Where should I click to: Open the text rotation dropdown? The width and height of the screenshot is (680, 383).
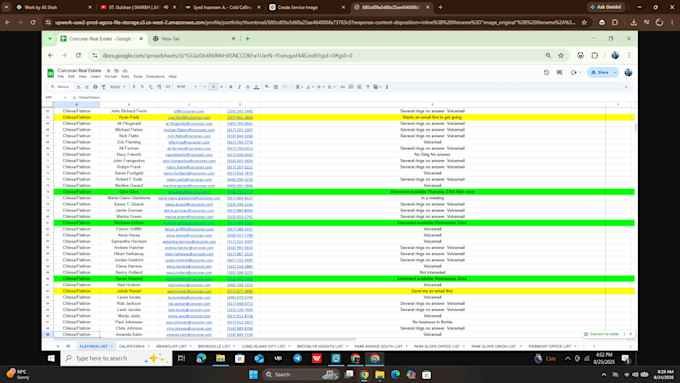point(331,87)
